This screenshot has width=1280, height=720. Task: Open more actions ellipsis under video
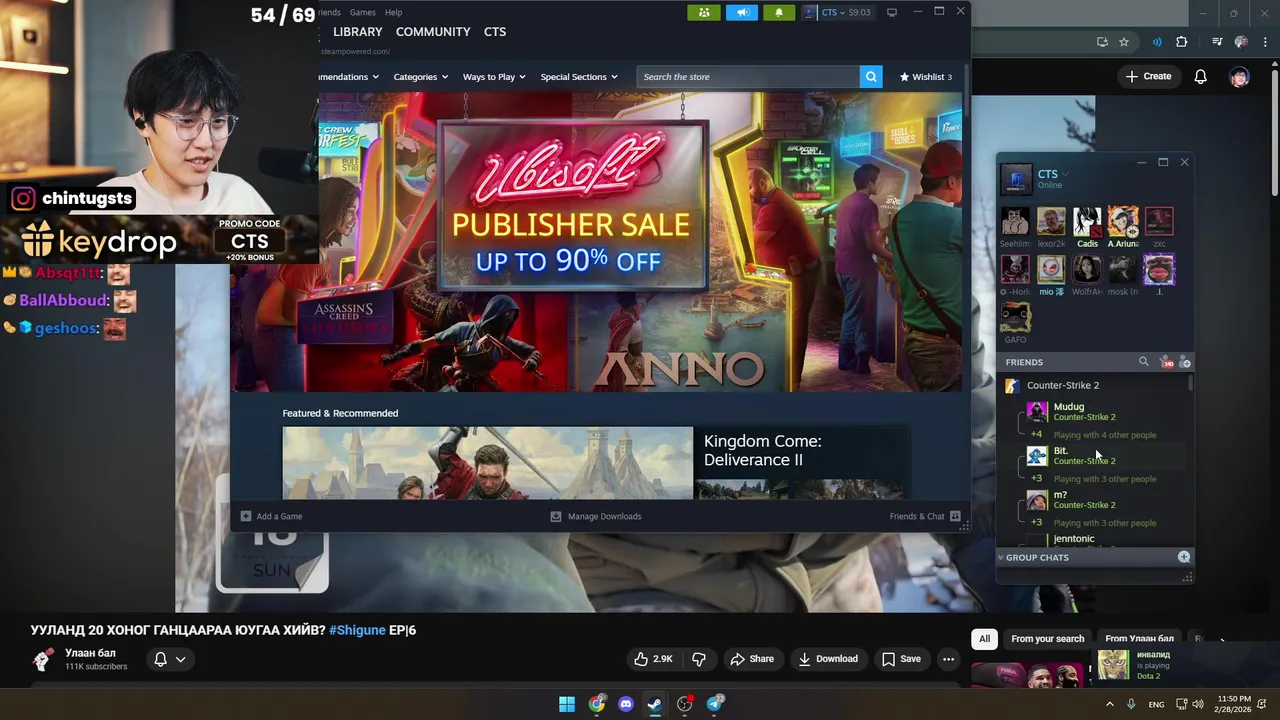coord(948,659)
